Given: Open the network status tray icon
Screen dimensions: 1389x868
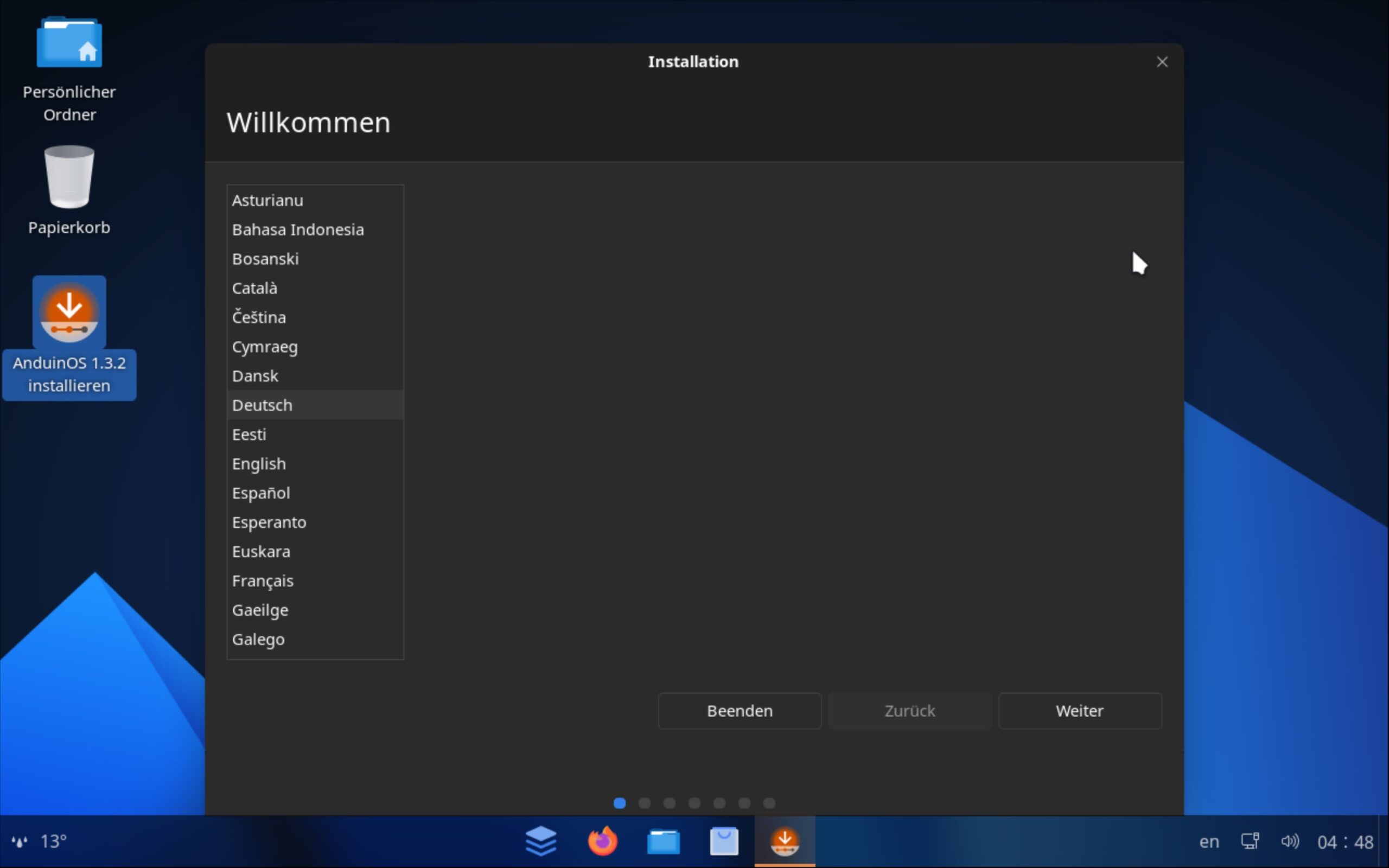Looking at the screenshot, I should click(1250, 841).
